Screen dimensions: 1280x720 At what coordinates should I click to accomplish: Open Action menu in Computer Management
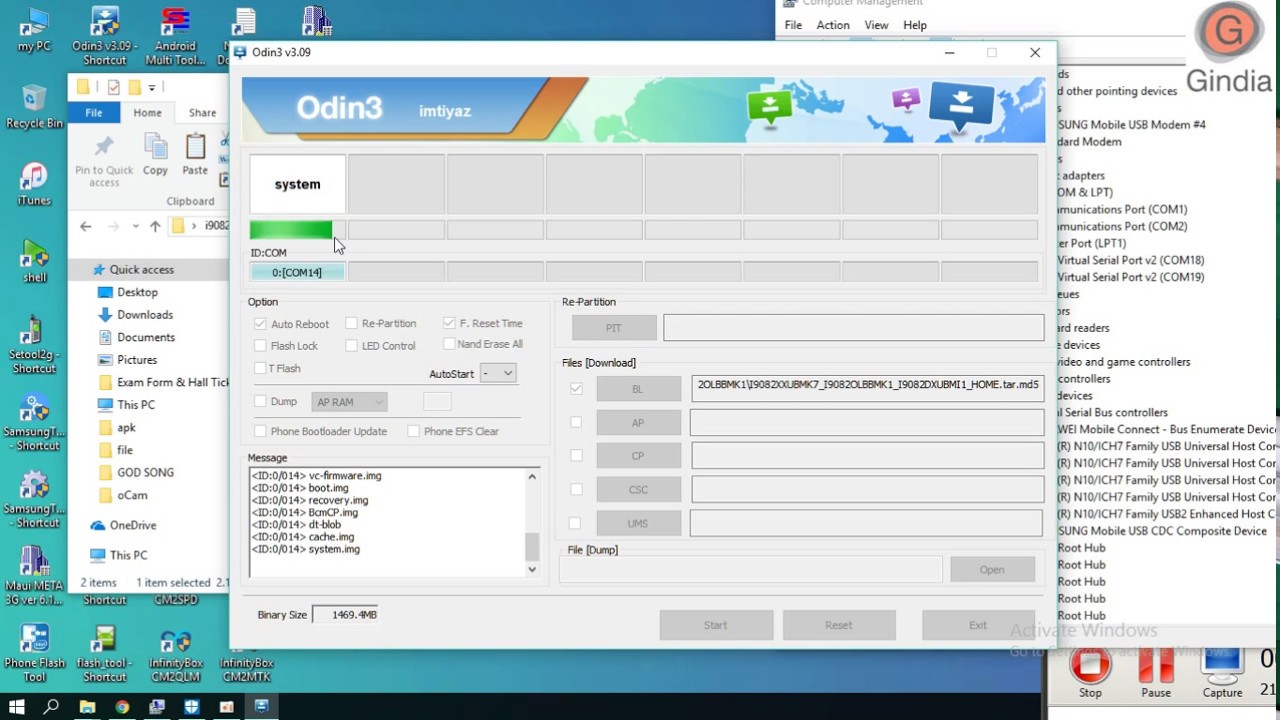pyautogui.click(x=833, y=25)
